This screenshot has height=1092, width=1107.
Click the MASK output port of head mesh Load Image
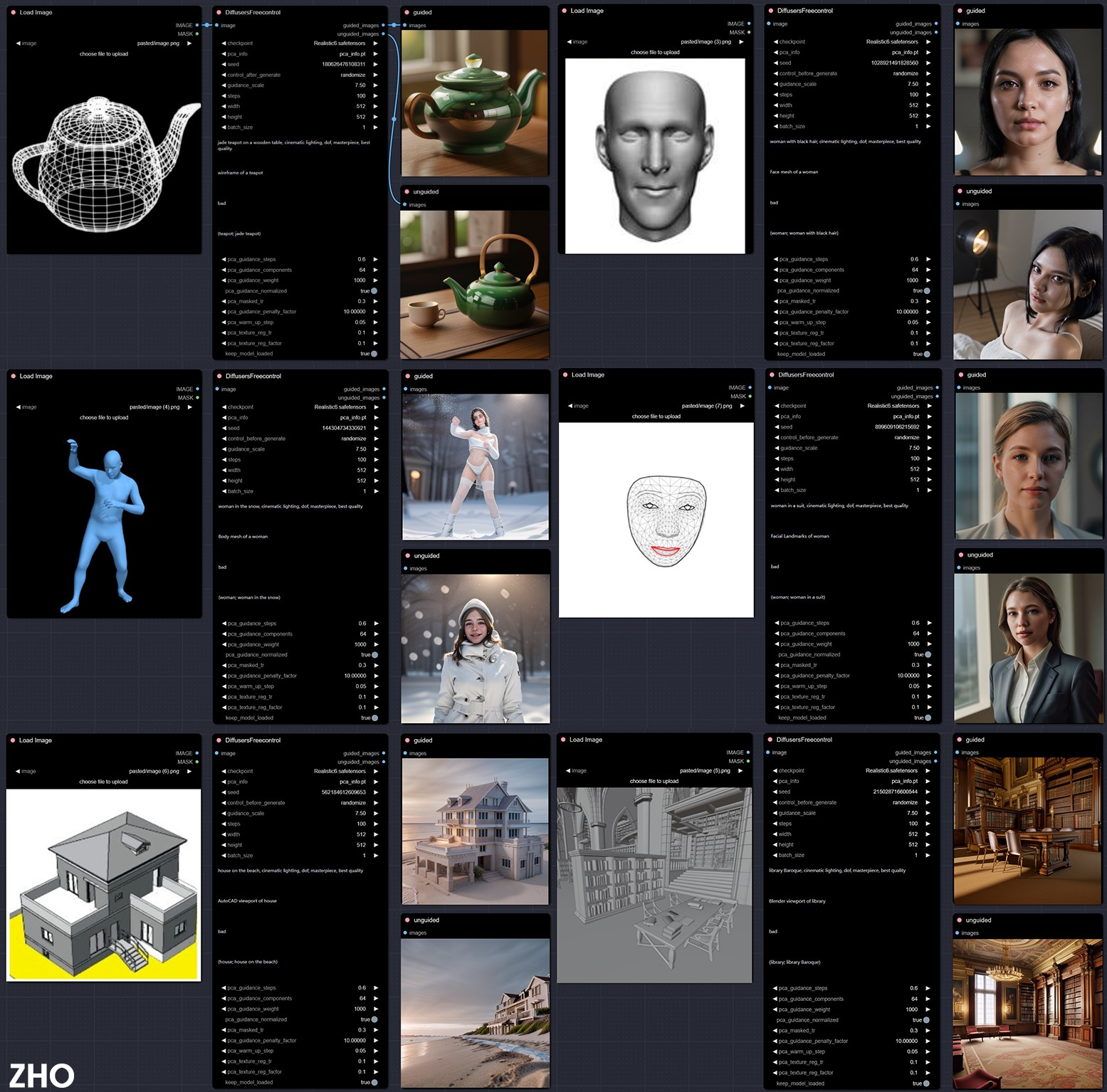pyautogui.click(x=749, y=32)
